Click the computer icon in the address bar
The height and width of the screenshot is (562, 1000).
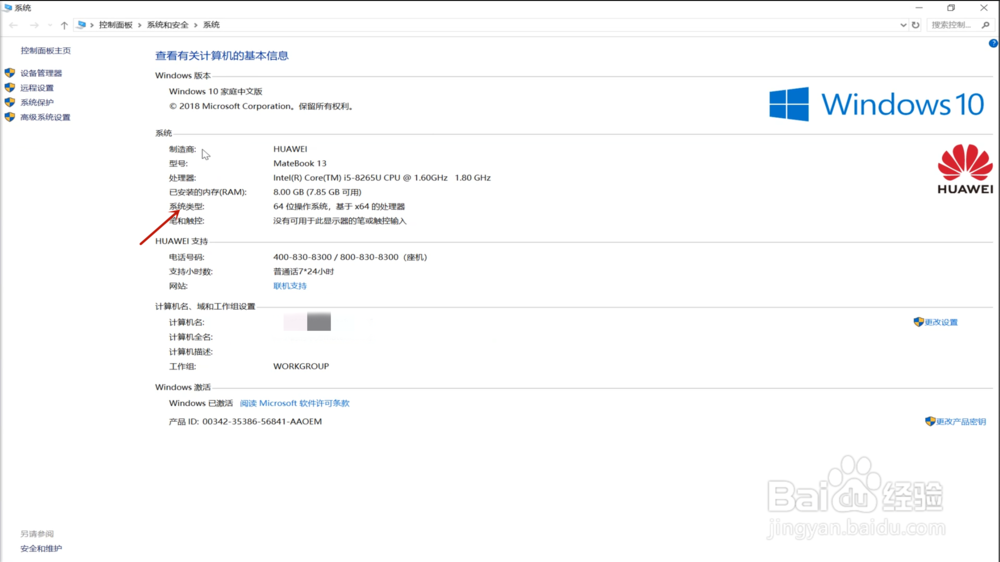coord(81,25)
